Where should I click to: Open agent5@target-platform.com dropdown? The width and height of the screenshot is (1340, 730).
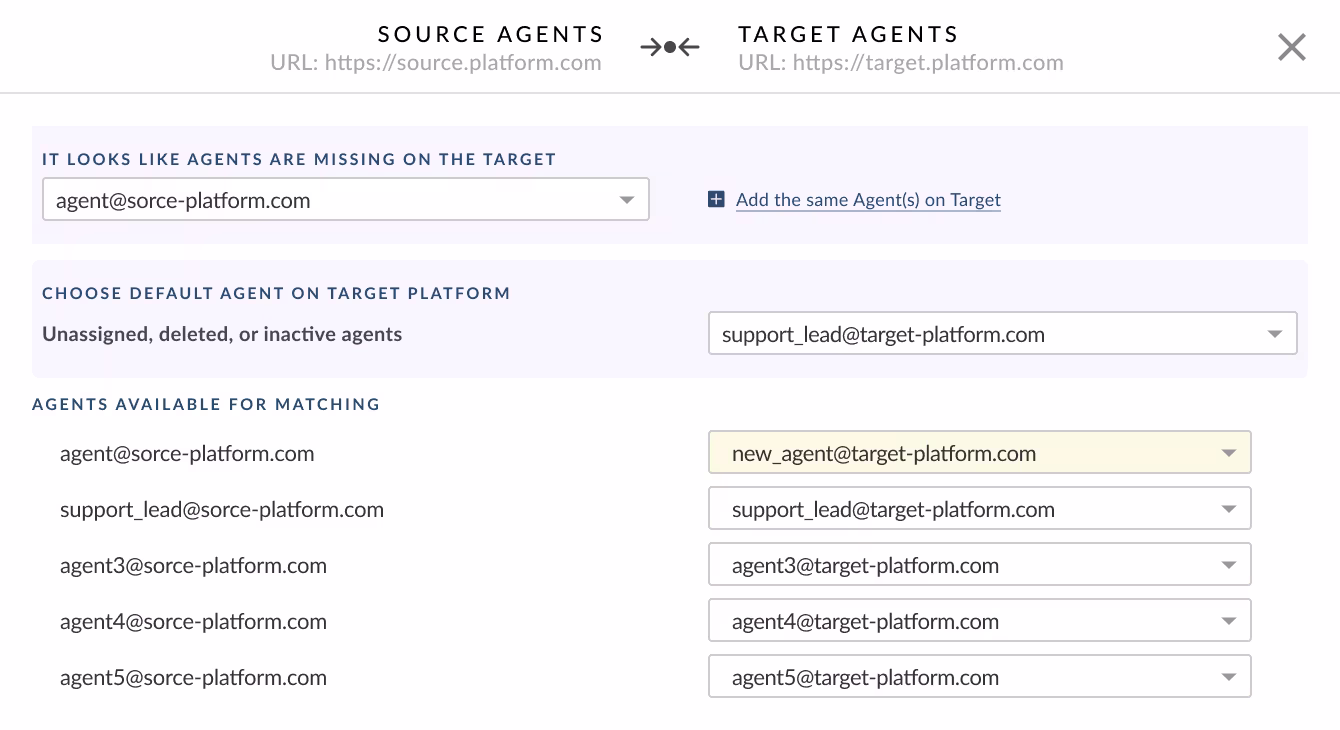pos(979,677)
